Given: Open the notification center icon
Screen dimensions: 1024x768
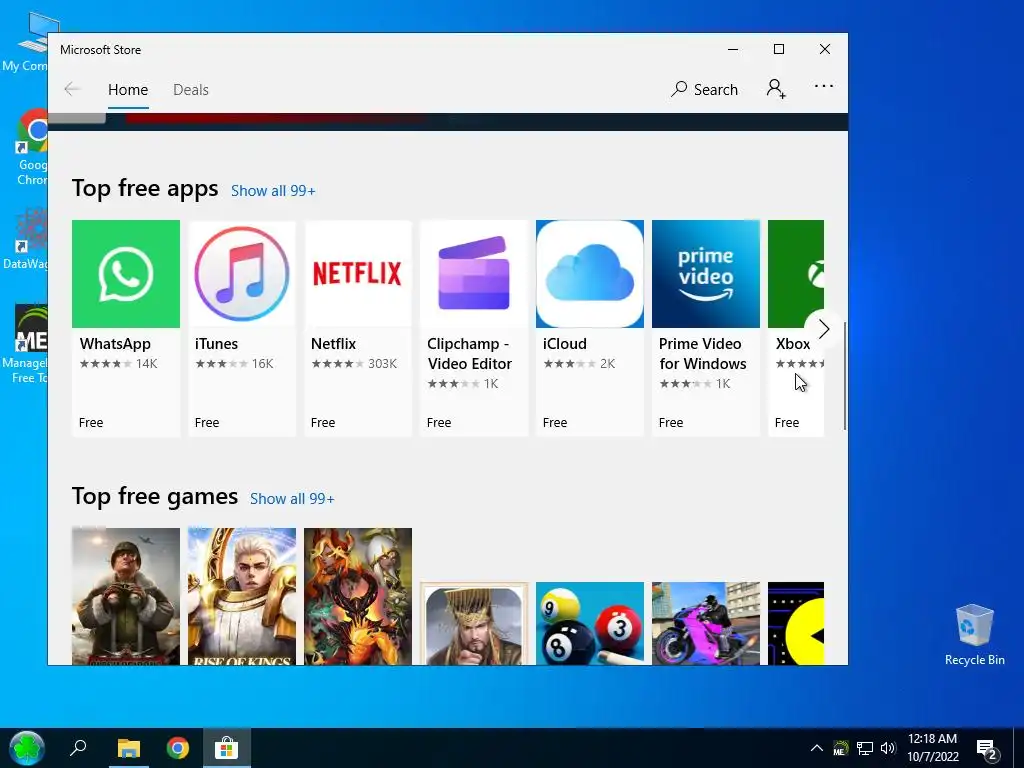Looking at the screenshot, I should 987,750.
